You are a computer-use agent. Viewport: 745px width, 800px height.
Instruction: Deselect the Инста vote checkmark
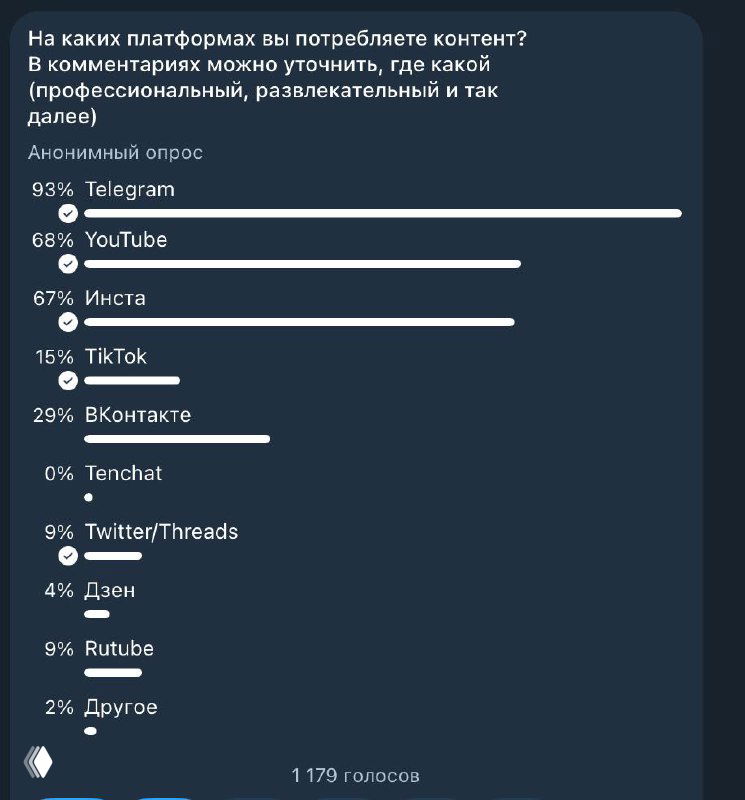point(67,322)
